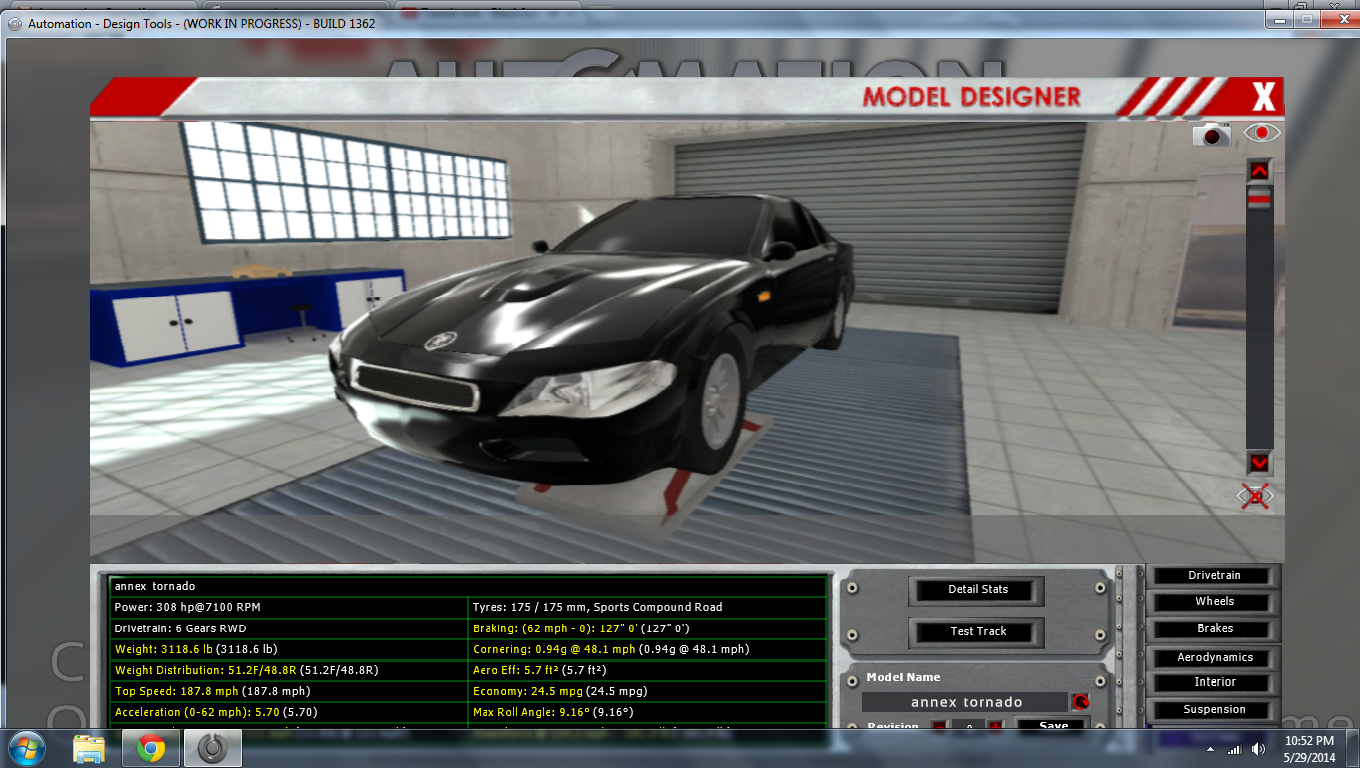This screenshot has width=1360, height=768.
Task: Select the Suspension tab
Action: point(1214,710)
